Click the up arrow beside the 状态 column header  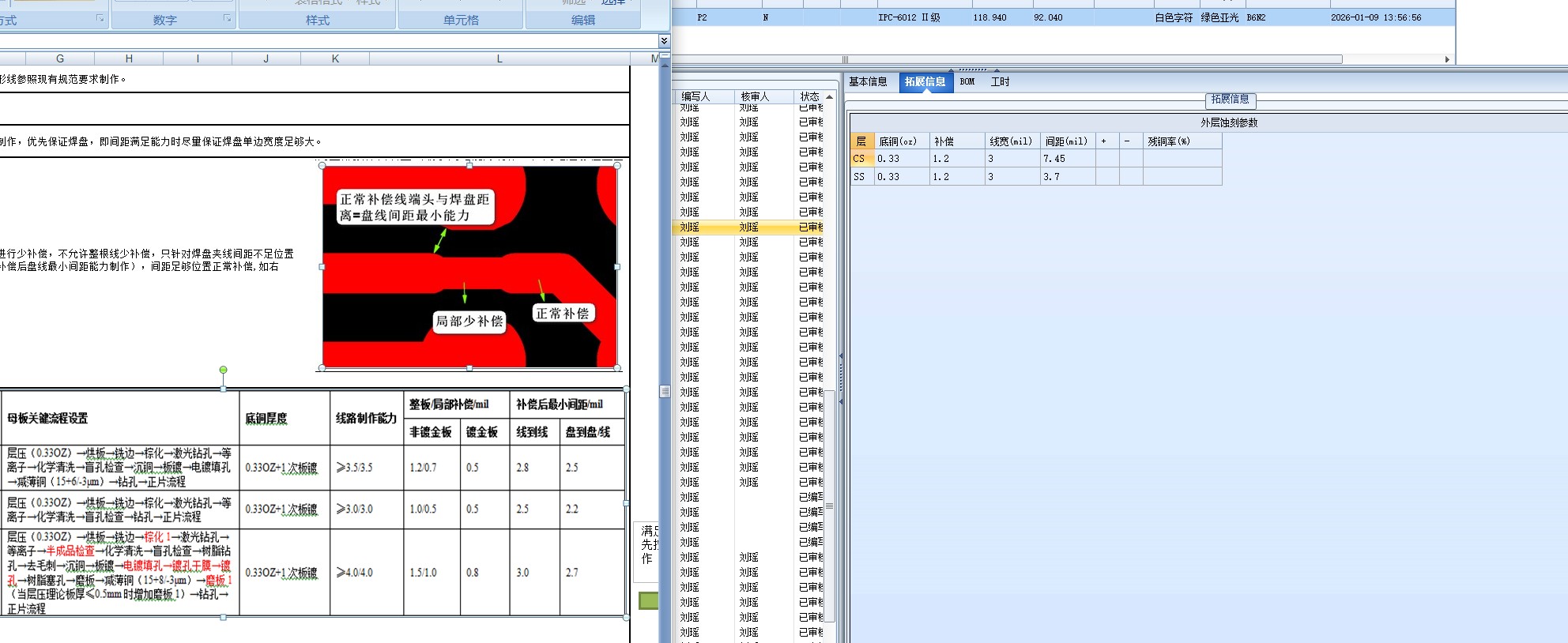pos(829,96)
